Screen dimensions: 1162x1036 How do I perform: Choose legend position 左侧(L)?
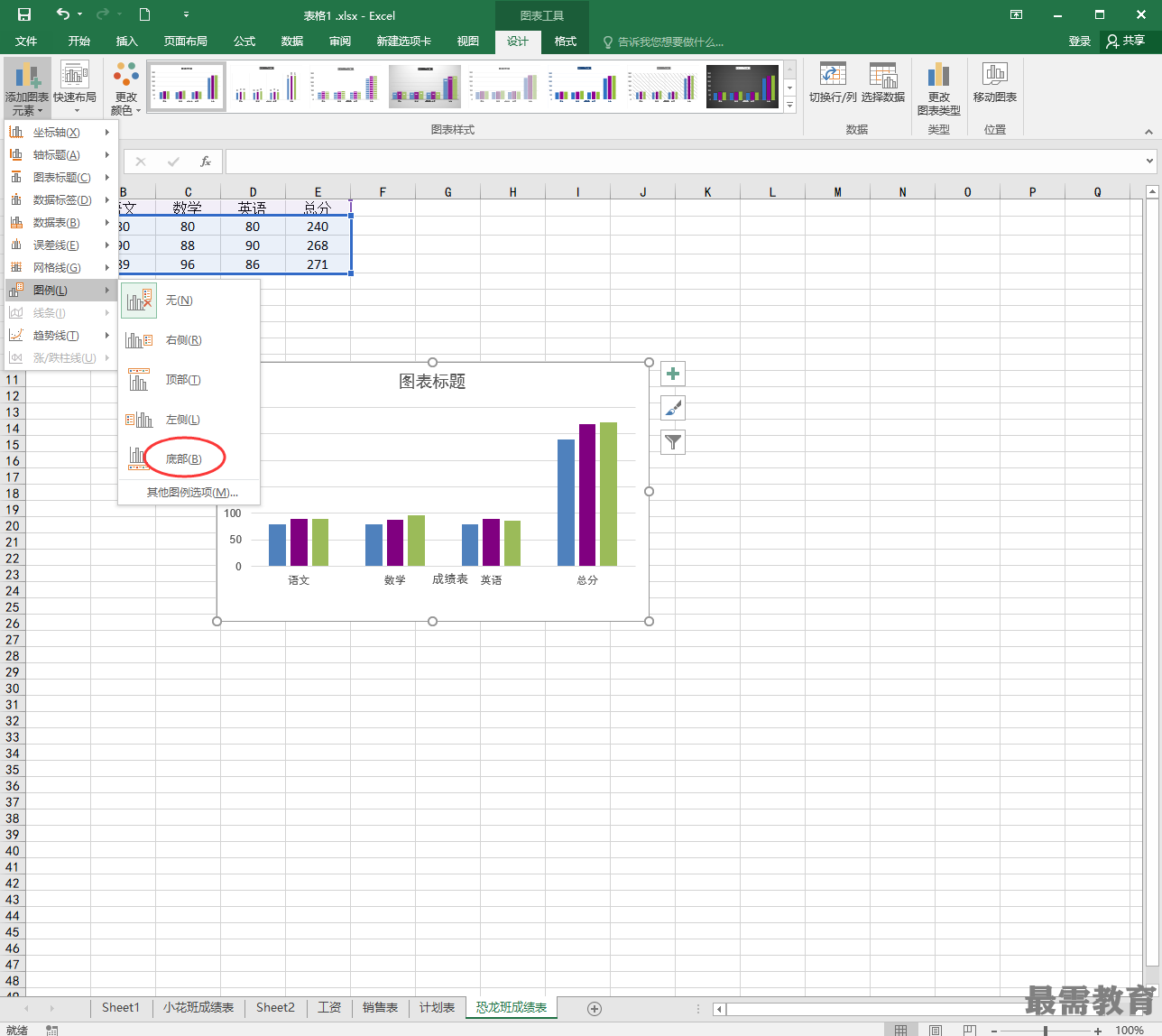[x=189, y=420]
